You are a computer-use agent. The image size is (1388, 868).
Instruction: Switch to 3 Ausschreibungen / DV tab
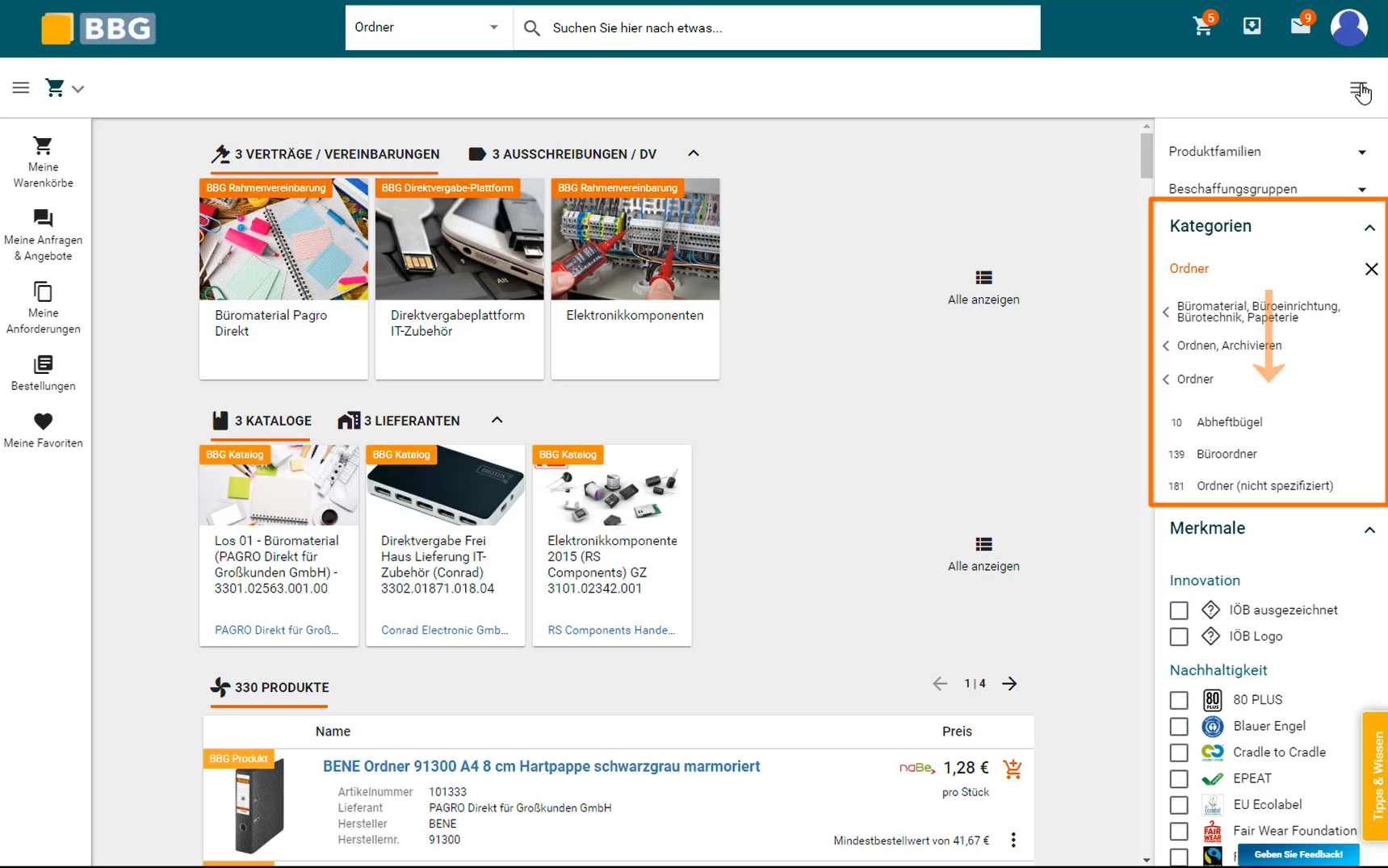pos(563,154)
